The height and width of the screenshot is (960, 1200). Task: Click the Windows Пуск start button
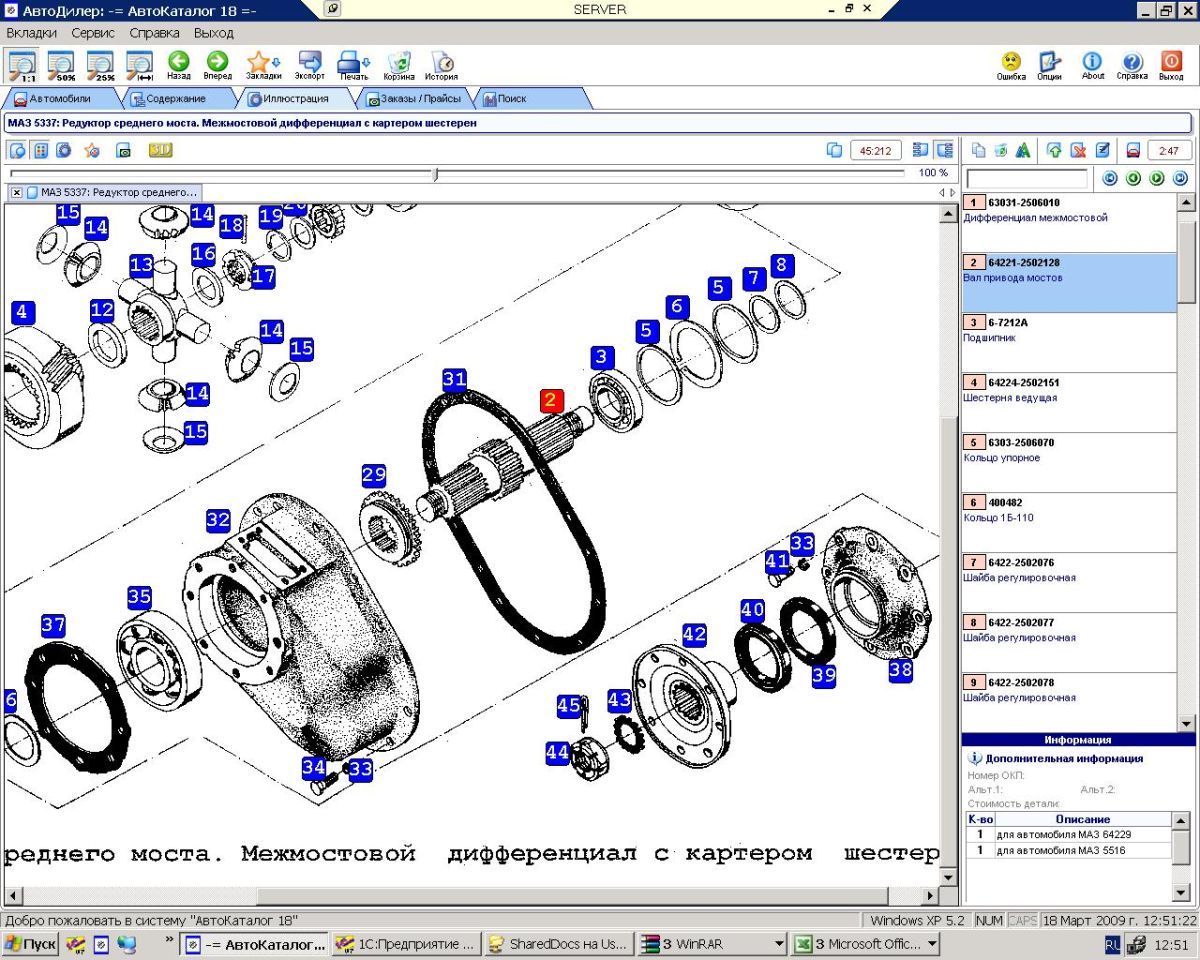(x=29, y=944)
